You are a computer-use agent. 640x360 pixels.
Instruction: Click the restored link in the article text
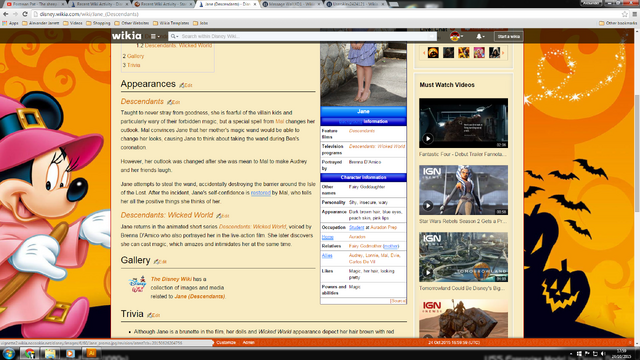click(x=260, y=193)
